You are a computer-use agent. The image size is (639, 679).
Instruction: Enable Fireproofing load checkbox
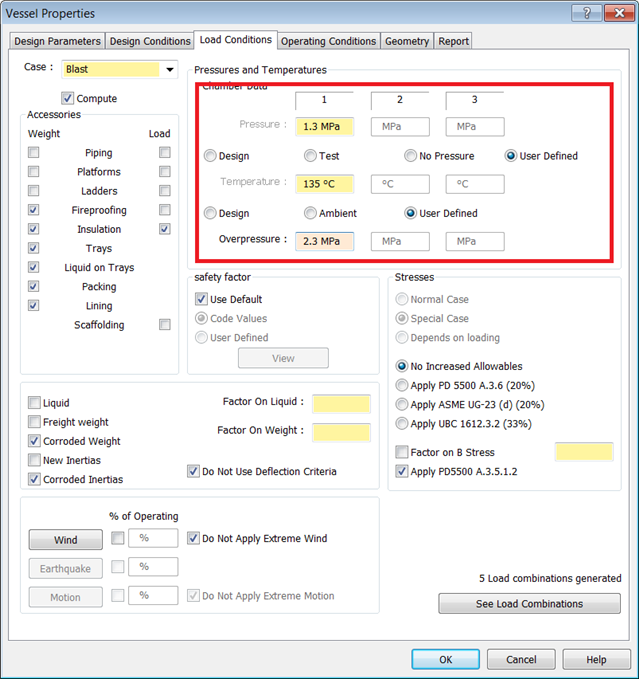point(165,210)
